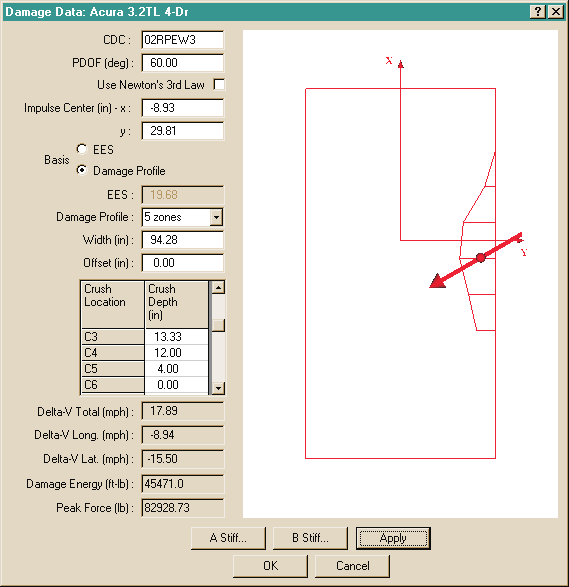Open the A Stiff settings
Image resolution: width=569 pixels, height=587 pixels.
coord(228,538)
